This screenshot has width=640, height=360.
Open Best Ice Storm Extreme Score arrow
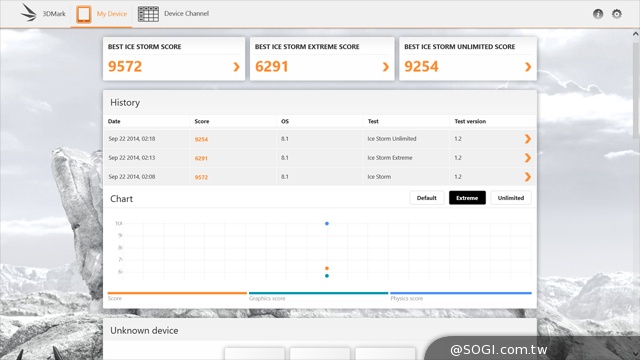point(386,67)
